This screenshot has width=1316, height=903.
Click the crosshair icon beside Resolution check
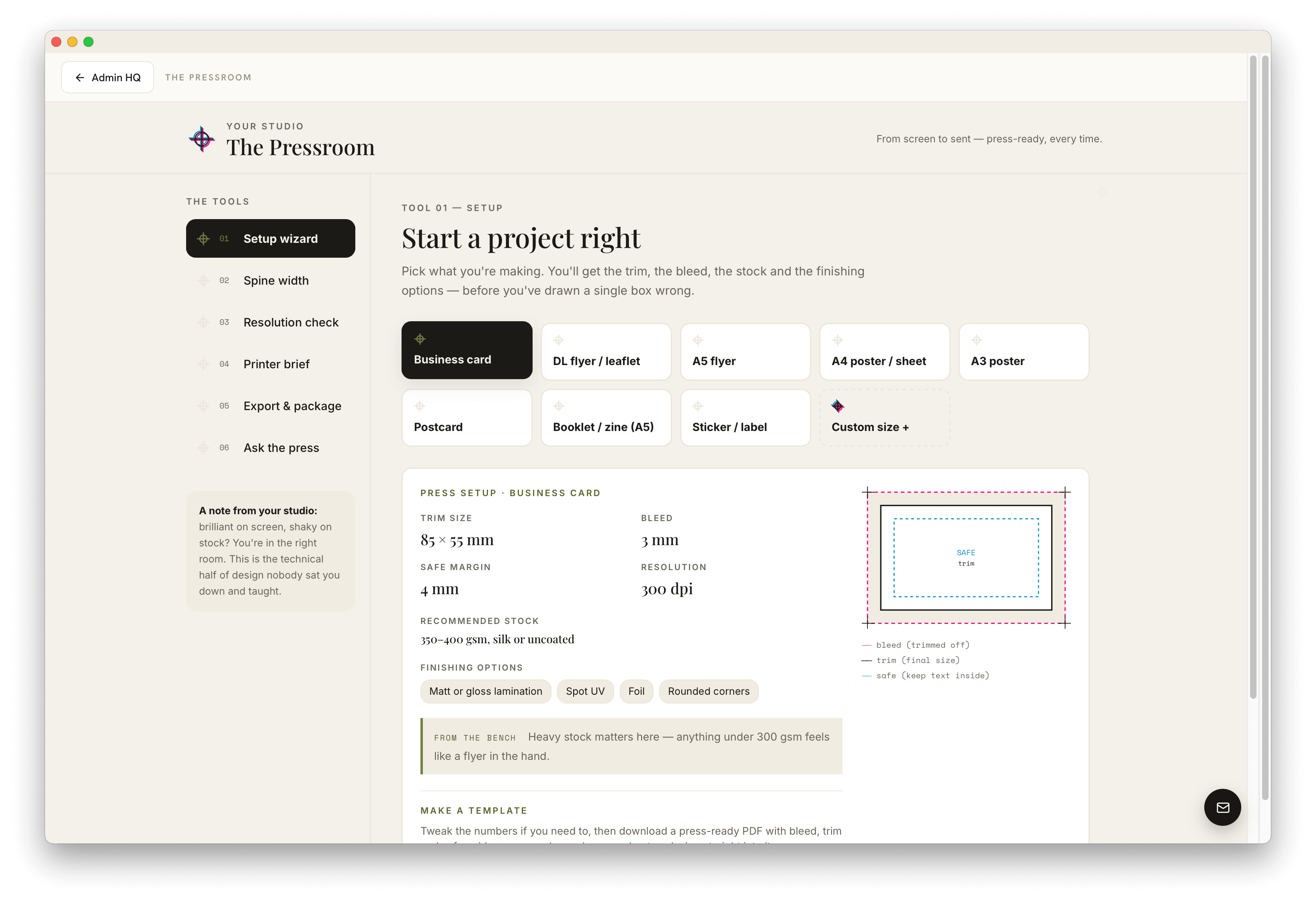tap(203, 322)
